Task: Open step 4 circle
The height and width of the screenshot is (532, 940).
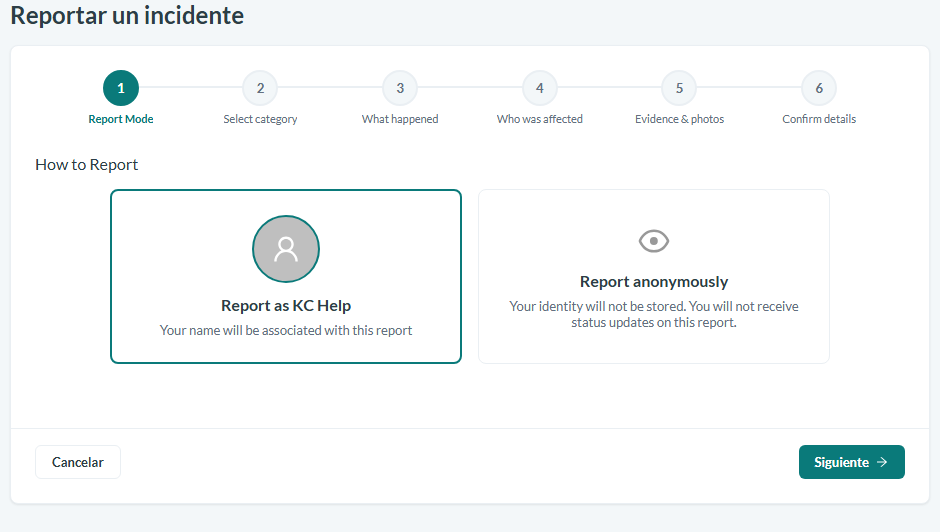Action: pos(540,88)
